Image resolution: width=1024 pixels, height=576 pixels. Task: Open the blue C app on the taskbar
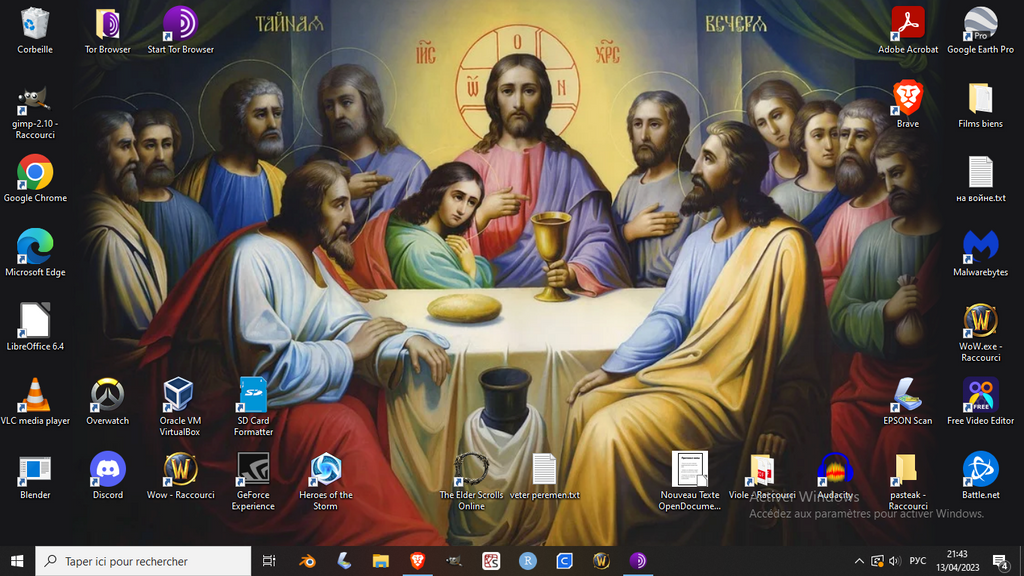[564, 561]
